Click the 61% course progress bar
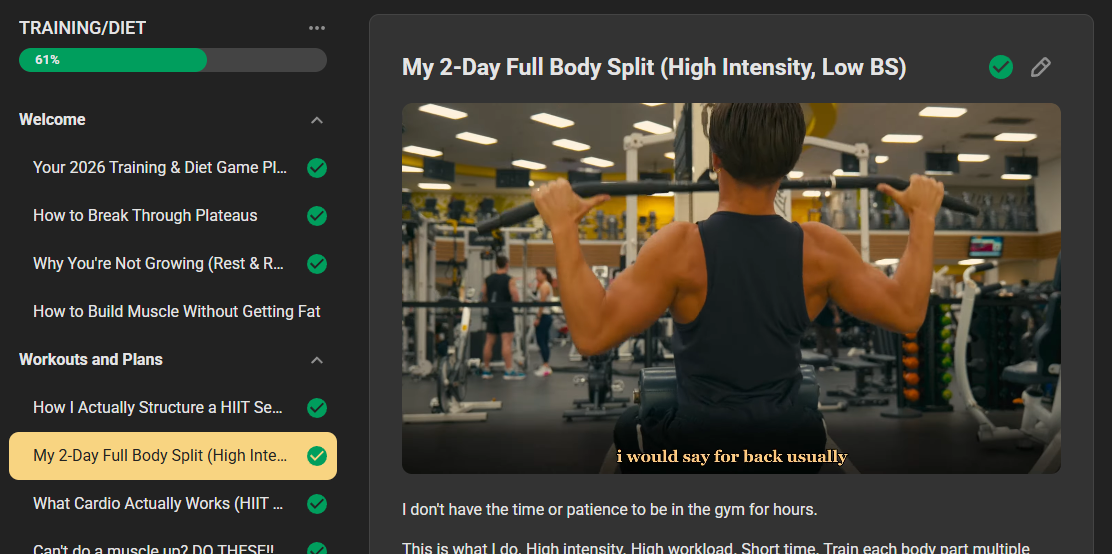 173,60
